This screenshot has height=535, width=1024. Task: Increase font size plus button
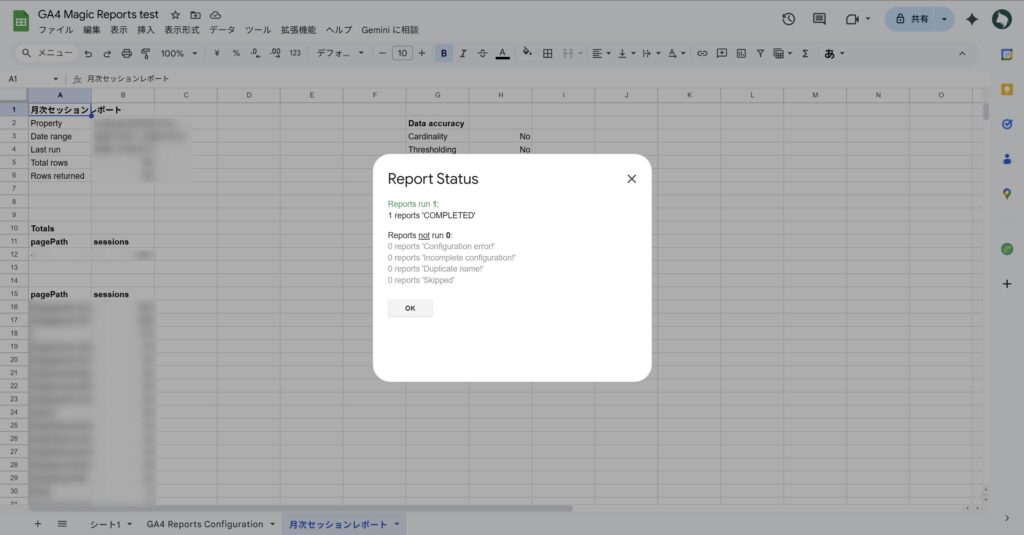point(422,54)
